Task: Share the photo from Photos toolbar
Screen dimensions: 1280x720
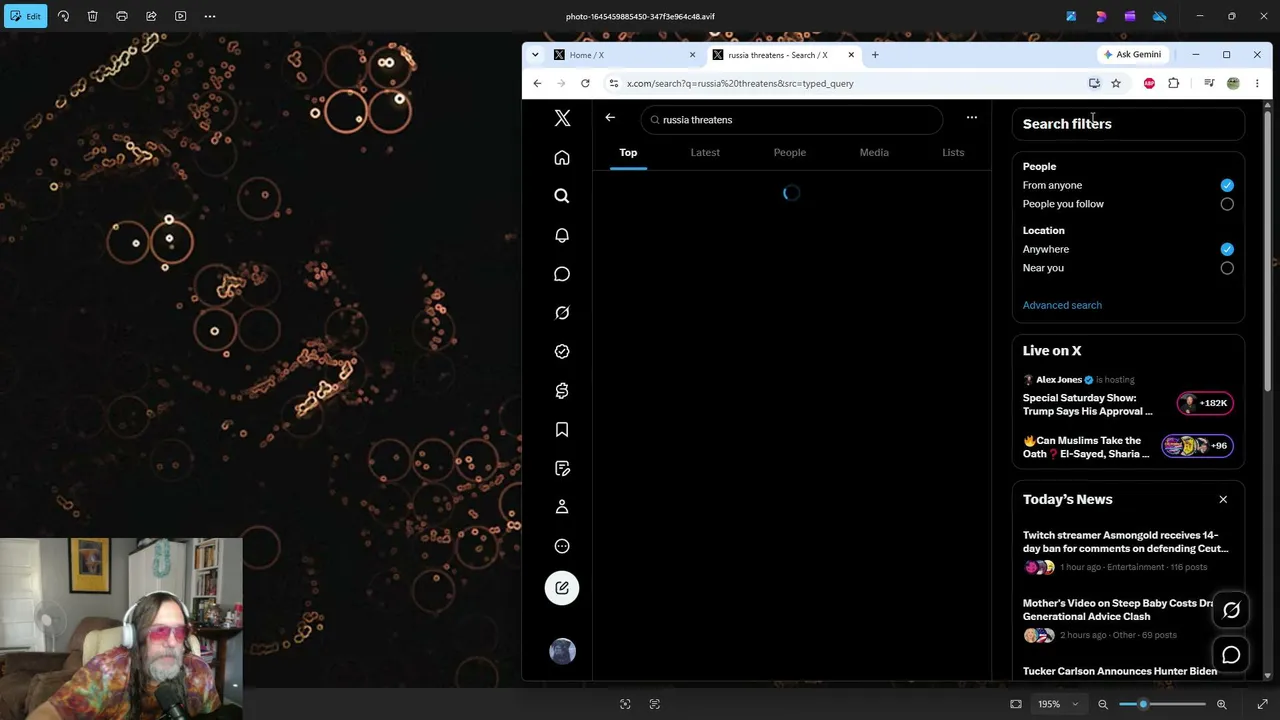Action: (x=151, y=16)
